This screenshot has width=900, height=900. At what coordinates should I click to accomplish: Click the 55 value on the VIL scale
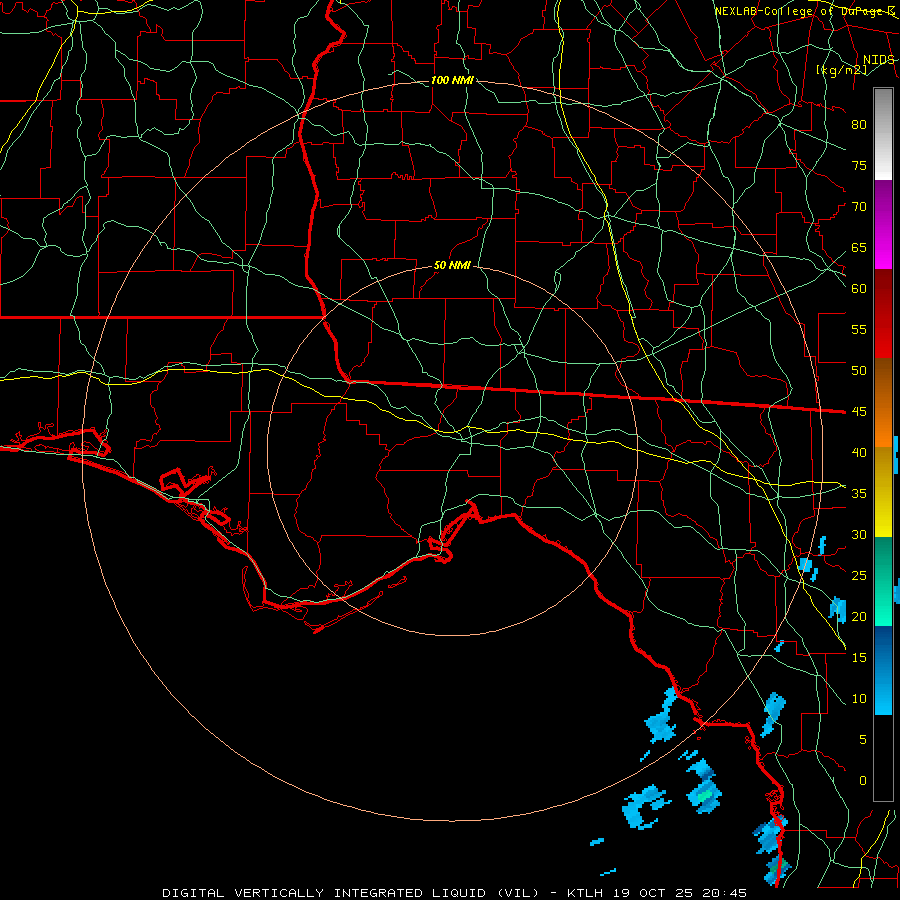[x=859, y=330]
